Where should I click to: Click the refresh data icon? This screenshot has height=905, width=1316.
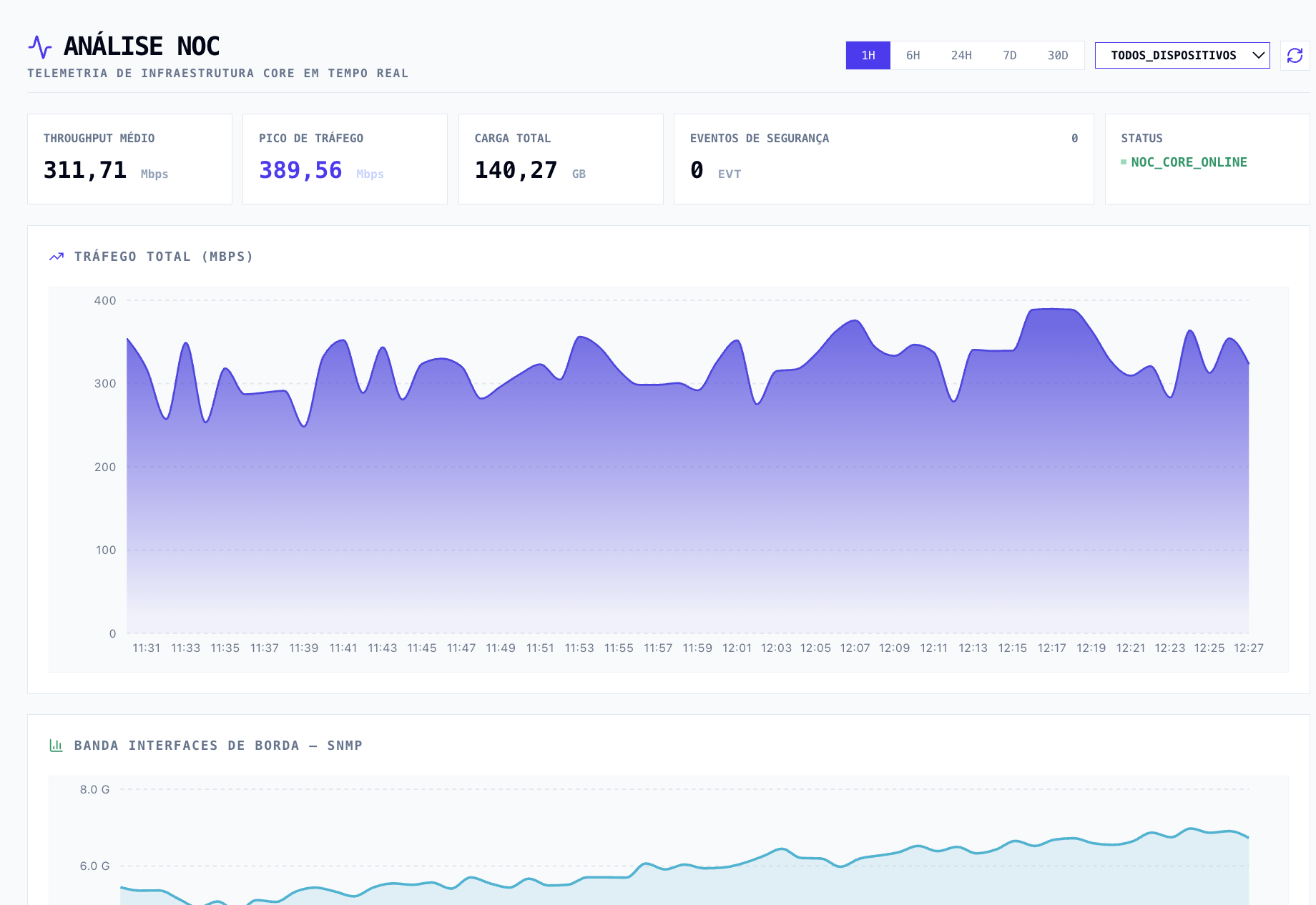pyautogui.click(x=1295, y=56)
